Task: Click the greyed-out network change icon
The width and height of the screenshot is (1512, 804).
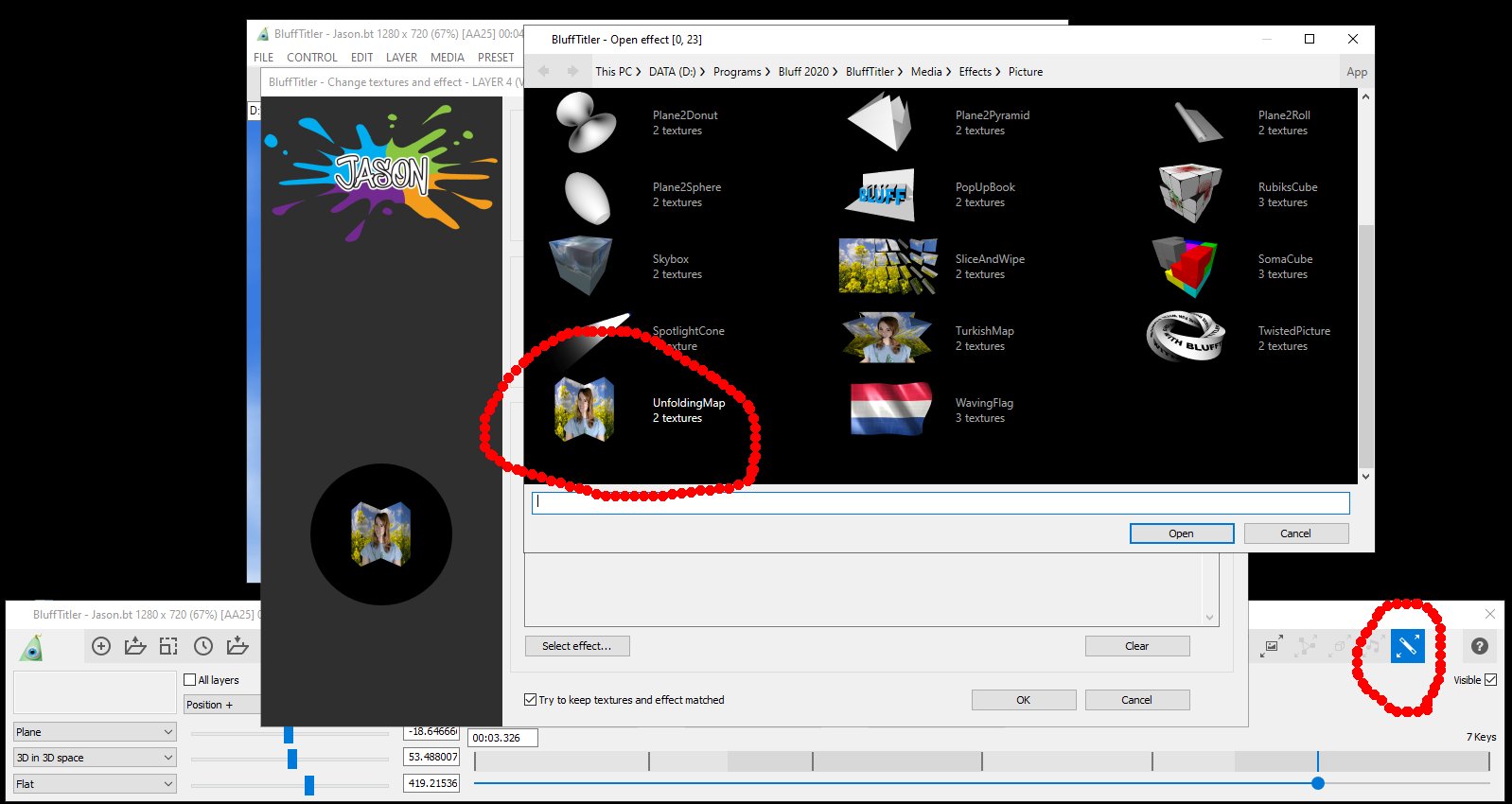Action: point(1307,646)
